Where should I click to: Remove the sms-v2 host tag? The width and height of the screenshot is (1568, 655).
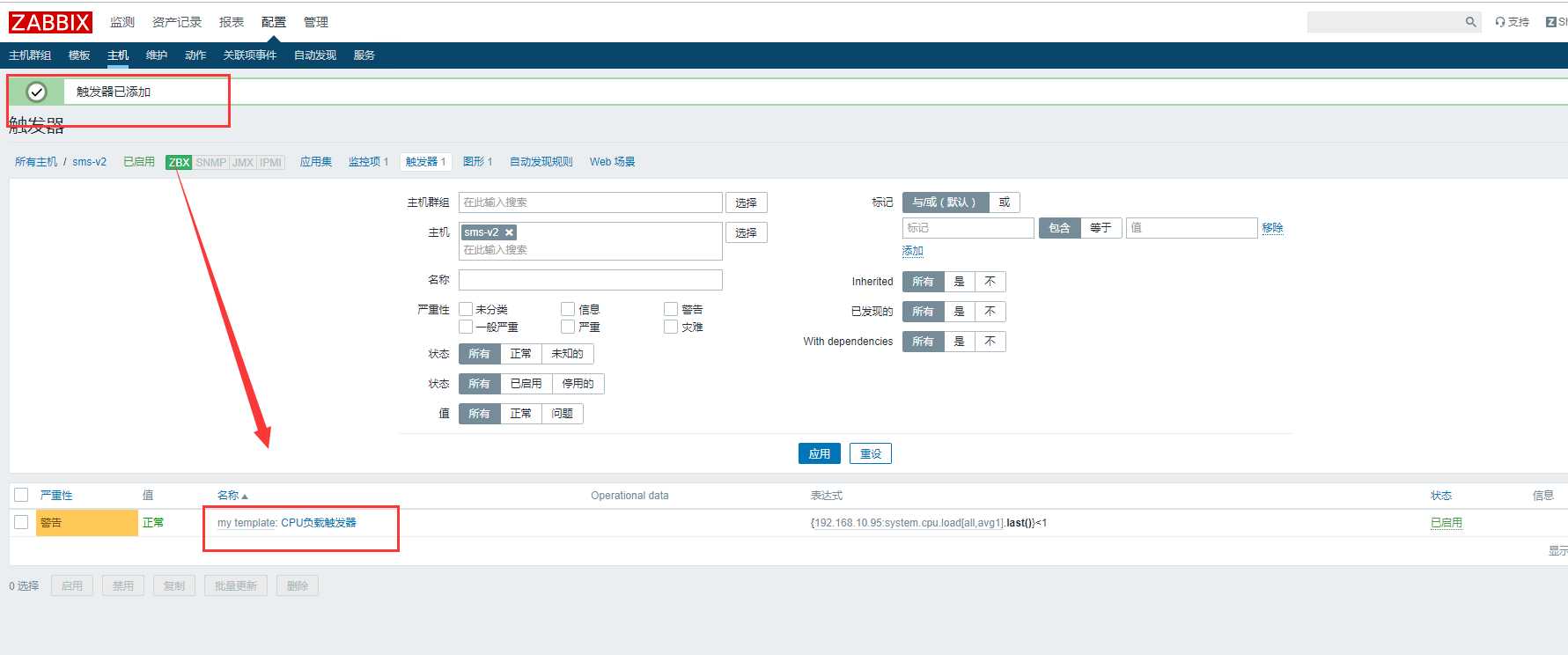pyautogui.click(x=509, y=232)
